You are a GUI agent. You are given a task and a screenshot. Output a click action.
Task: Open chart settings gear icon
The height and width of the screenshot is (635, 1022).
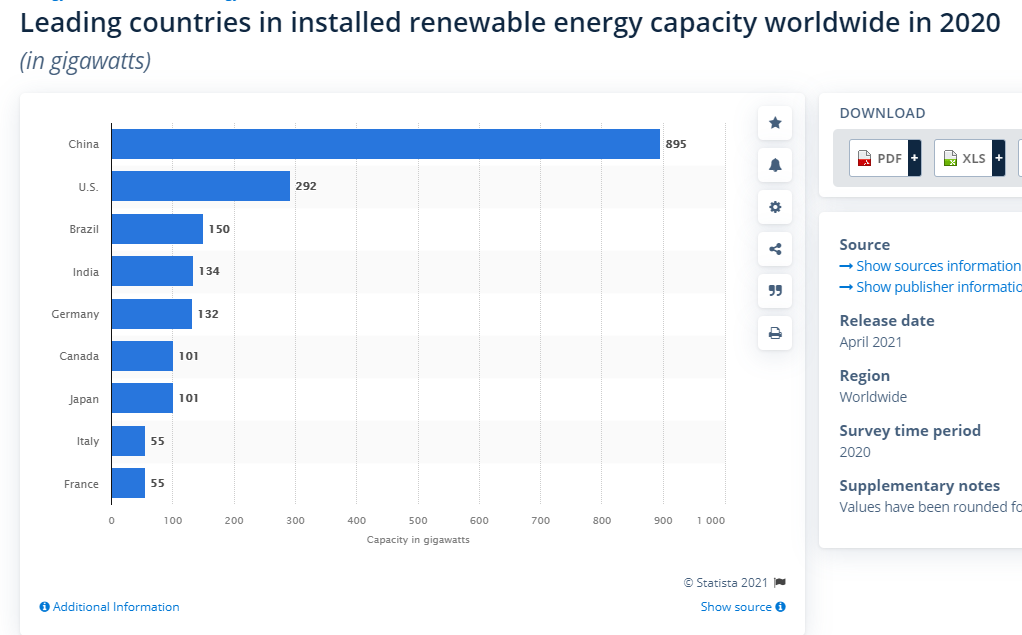pos(775,207)
